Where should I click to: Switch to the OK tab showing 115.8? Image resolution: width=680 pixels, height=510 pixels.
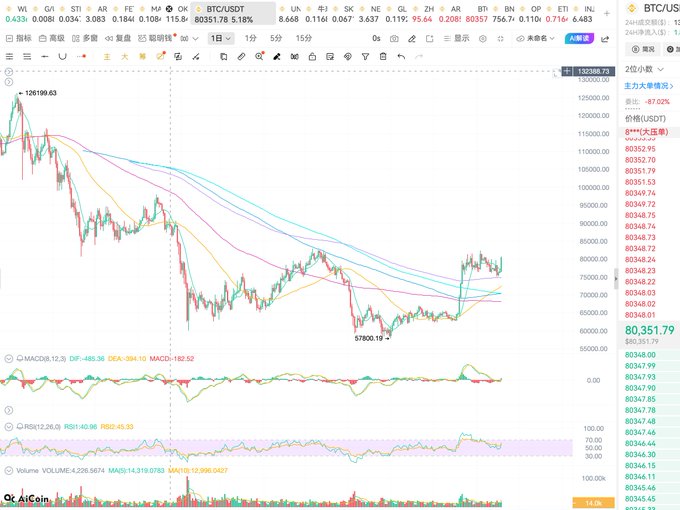(x=177, y=14)
